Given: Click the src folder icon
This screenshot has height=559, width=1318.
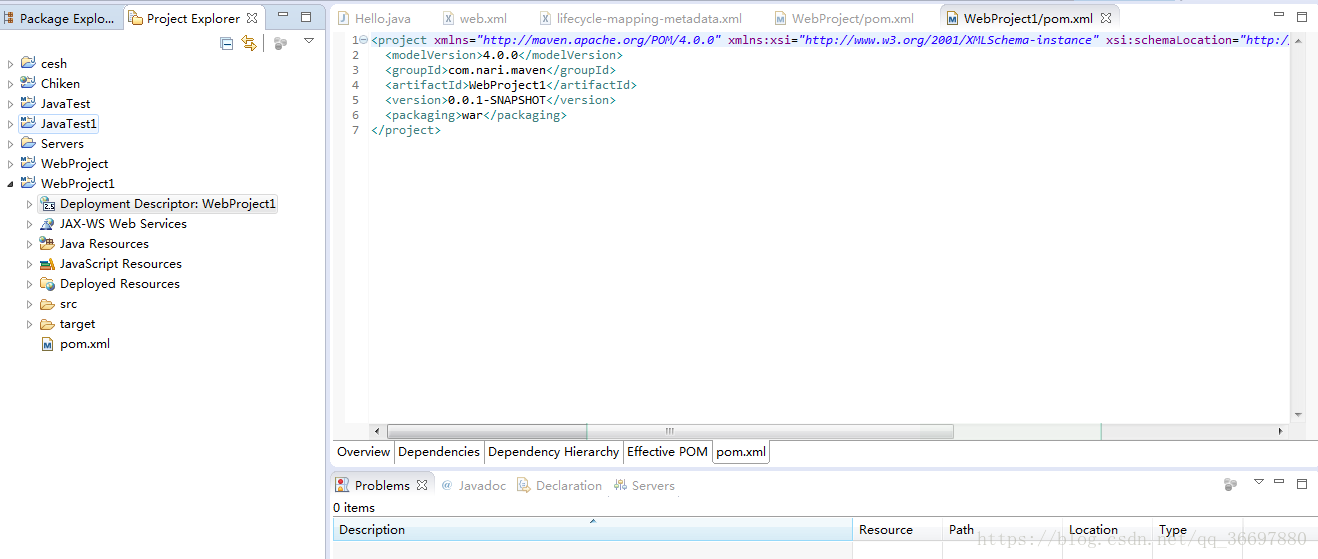Looking at the screenshot, I should pyautogui.click(x=47, y=303).
